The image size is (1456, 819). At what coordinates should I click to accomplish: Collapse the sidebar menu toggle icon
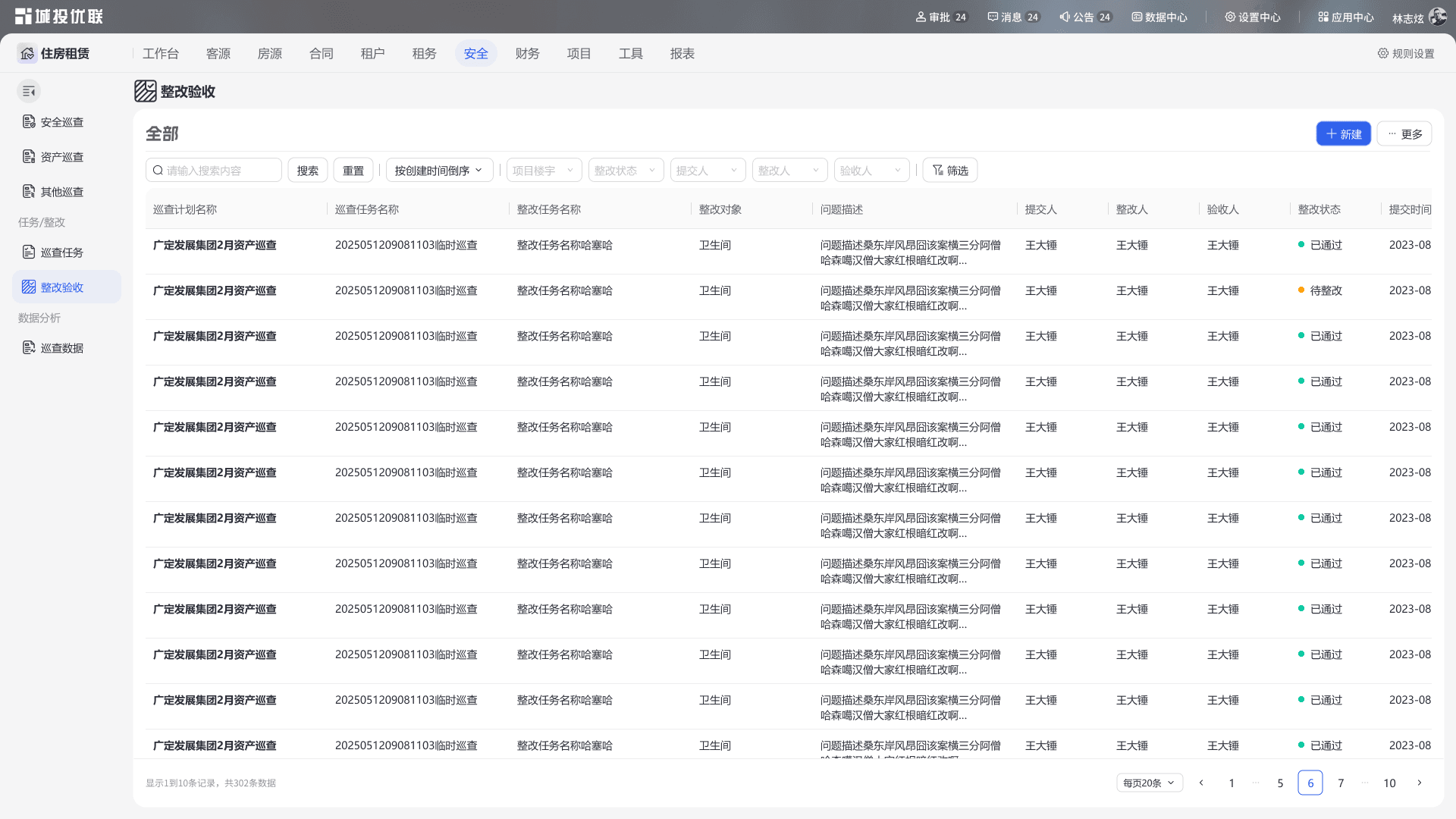pos(29,91)
